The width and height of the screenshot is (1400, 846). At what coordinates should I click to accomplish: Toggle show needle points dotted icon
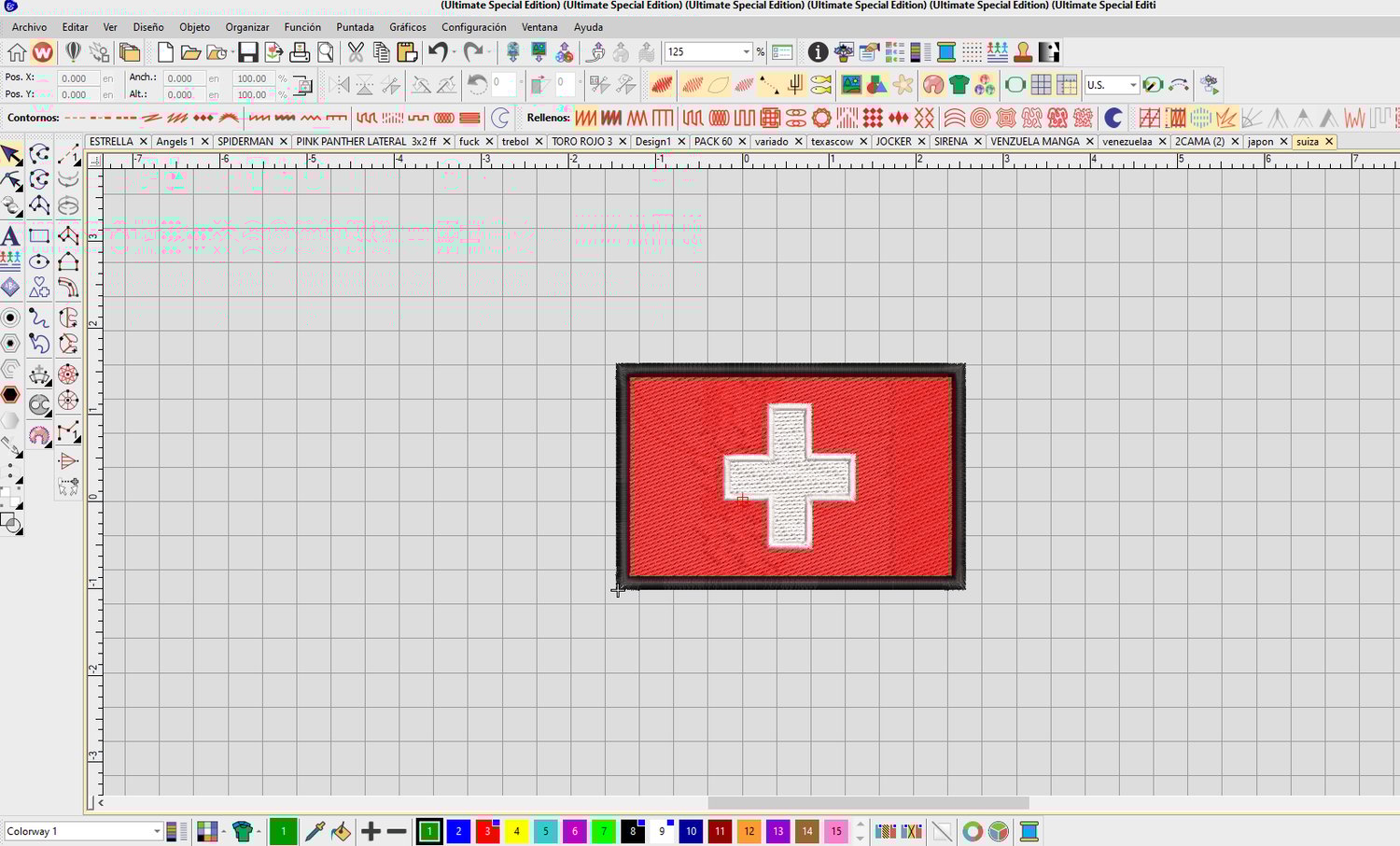click(x=769, y=85)
